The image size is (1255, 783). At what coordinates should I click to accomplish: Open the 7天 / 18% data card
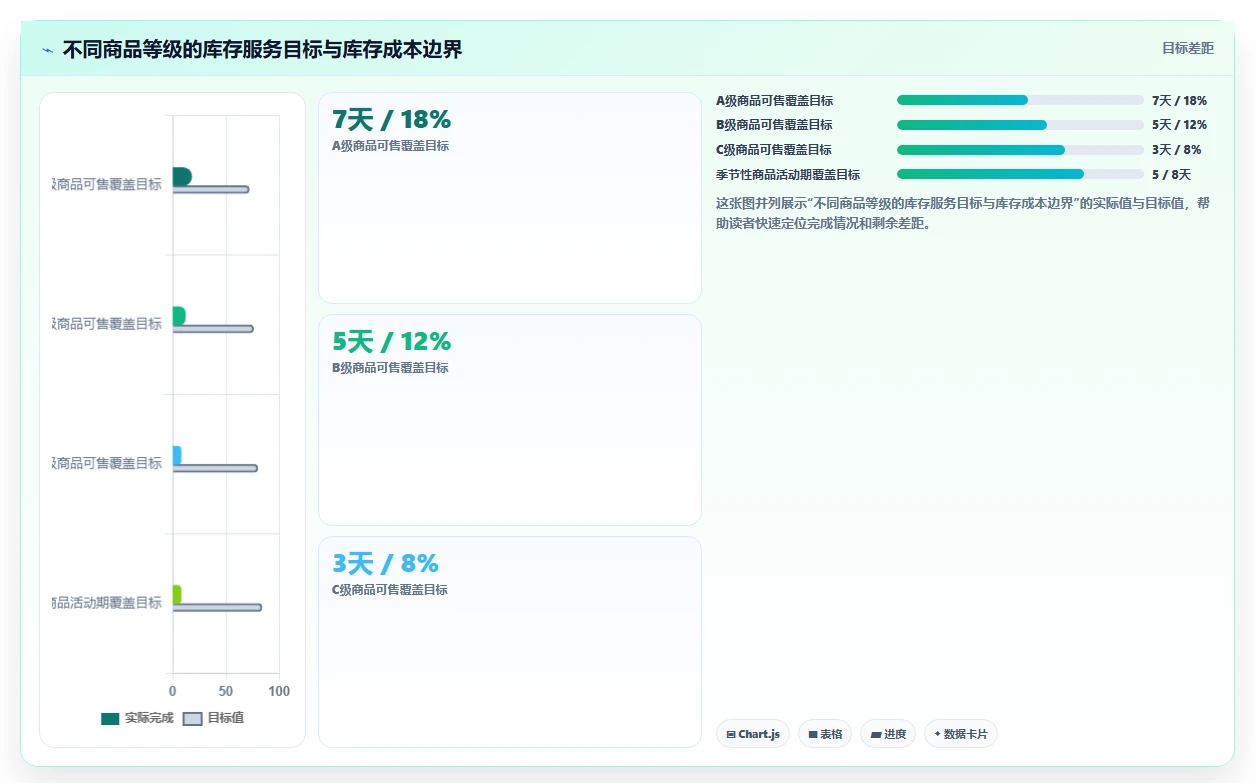pos(510,198)
